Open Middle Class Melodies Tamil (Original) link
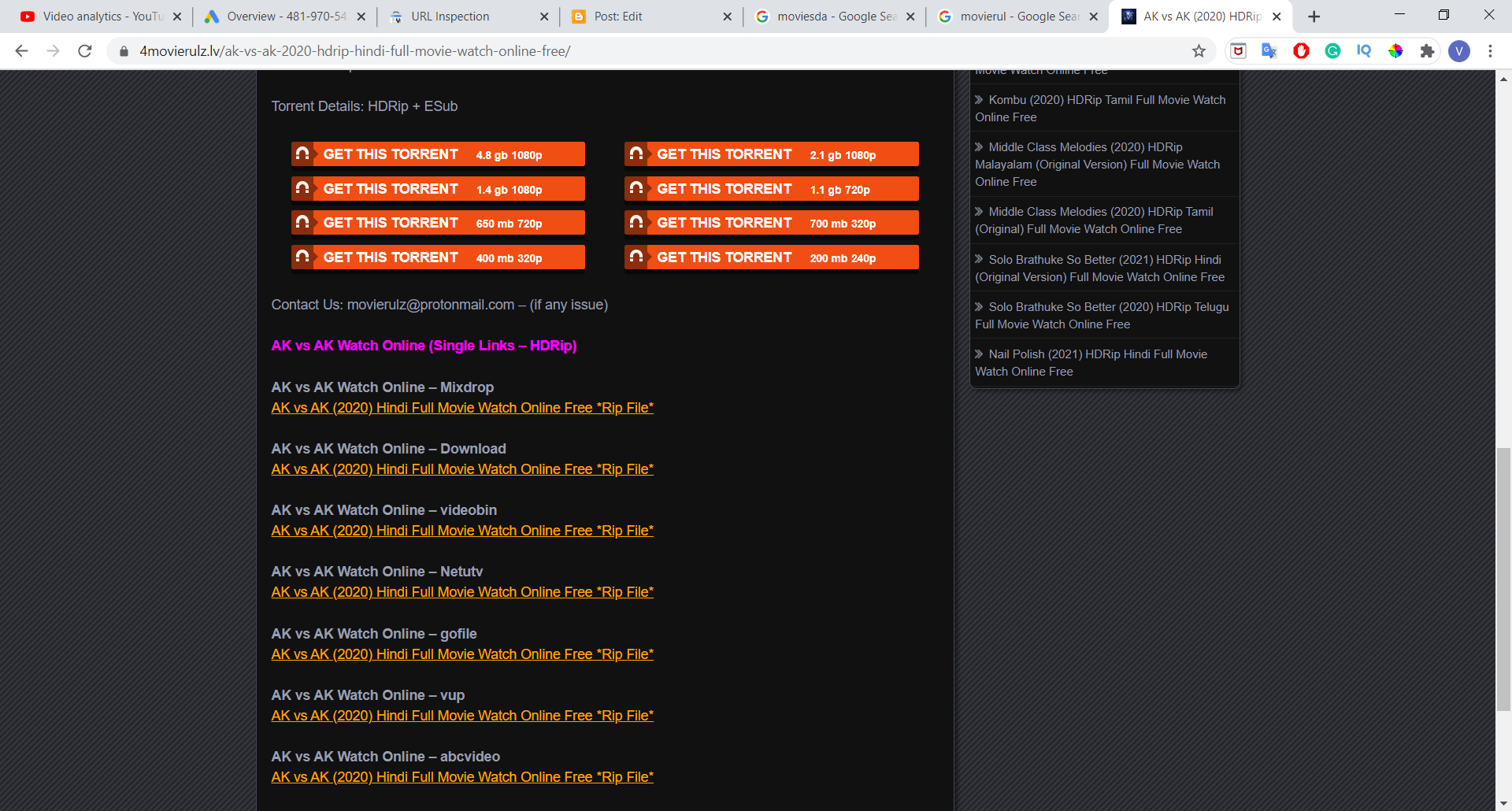The height and width of the screenshot is (811, 1512). 1094,220
